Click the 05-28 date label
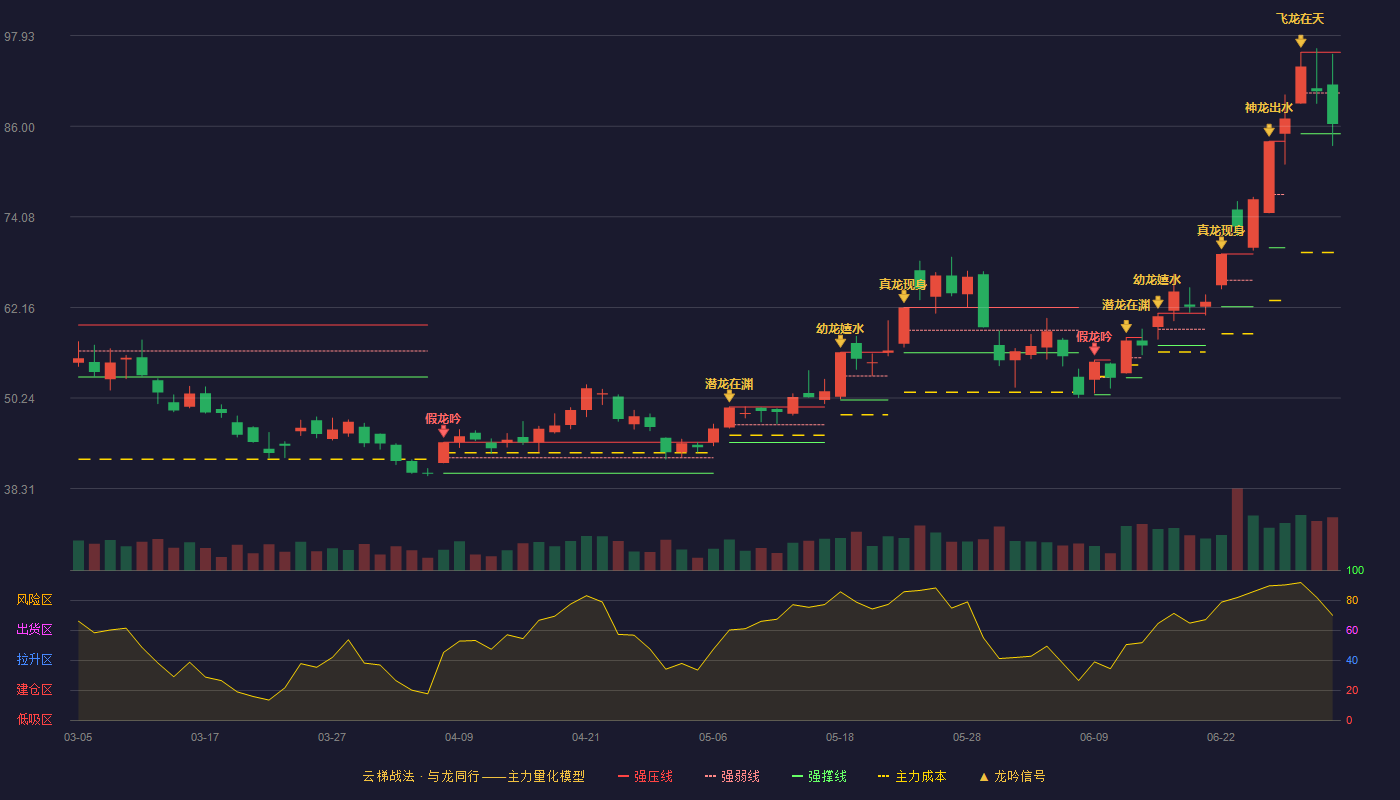This screenshot has height=800, width=1400. [x=967, y=737]
